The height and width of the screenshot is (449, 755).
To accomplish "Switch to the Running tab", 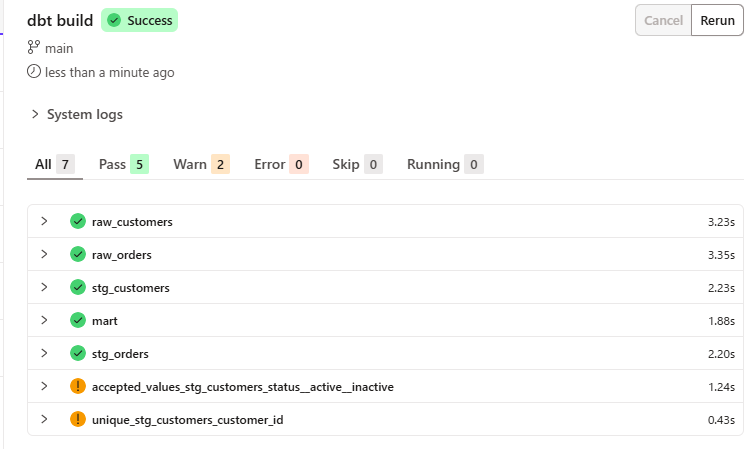I will 445,165.
